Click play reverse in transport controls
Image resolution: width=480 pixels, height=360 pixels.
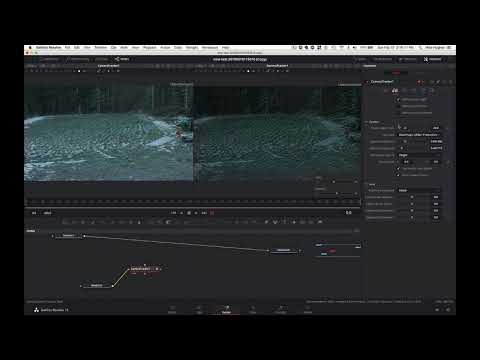(182, 213)
